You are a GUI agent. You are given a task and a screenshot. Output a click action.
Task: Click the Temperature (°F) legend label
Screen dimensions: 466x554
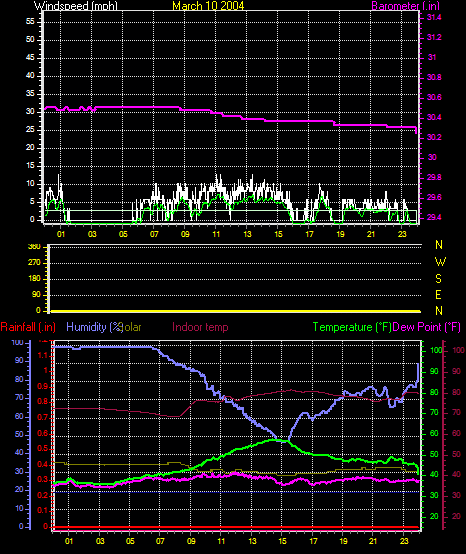(x=352, y=327)
